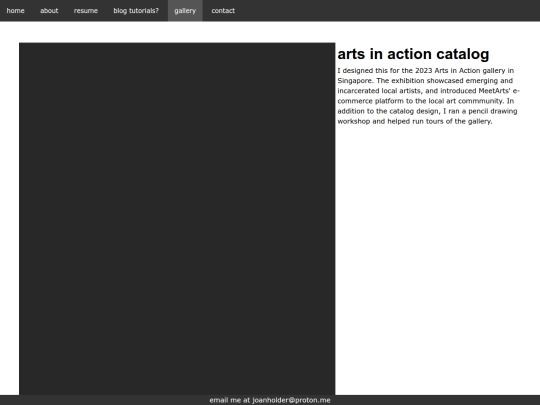
Task: Click the 'arts in action catalog' heading
Action: coord(413,54)
